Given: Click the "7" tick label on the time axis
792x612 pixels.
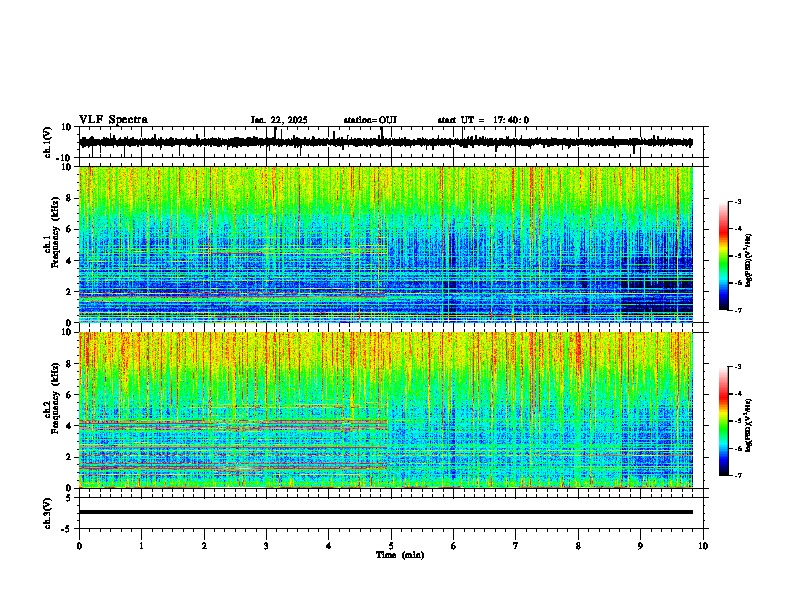Looking at the screenshot, I should click(x=516, y=546).
